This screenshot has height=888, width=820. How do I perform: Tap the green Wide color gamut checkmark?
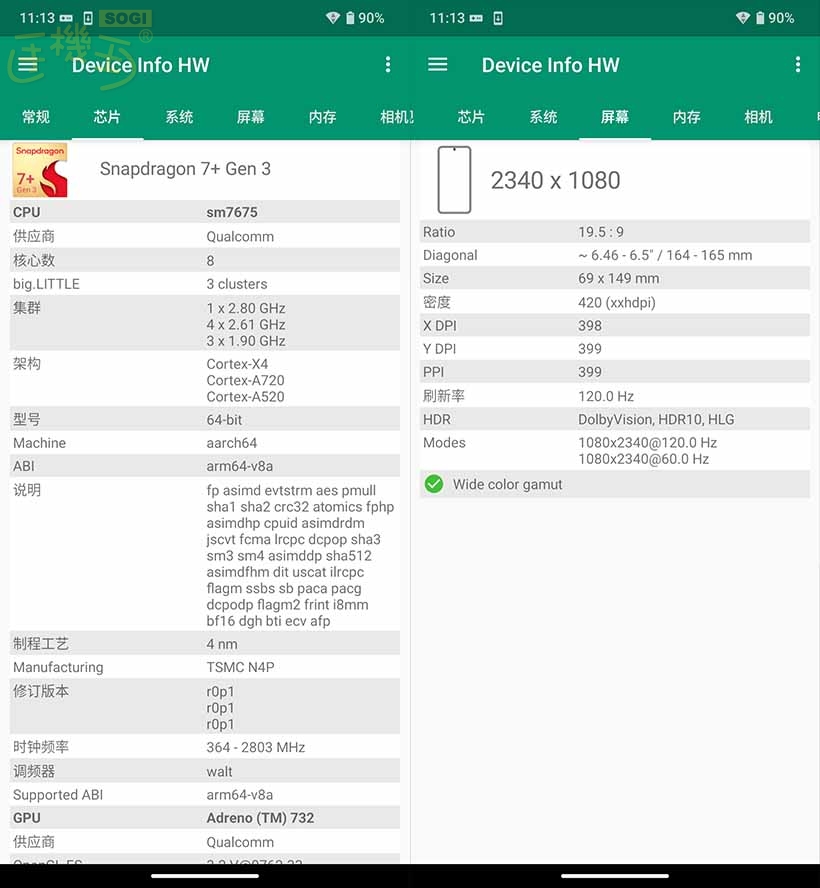(x=434, y=484)
